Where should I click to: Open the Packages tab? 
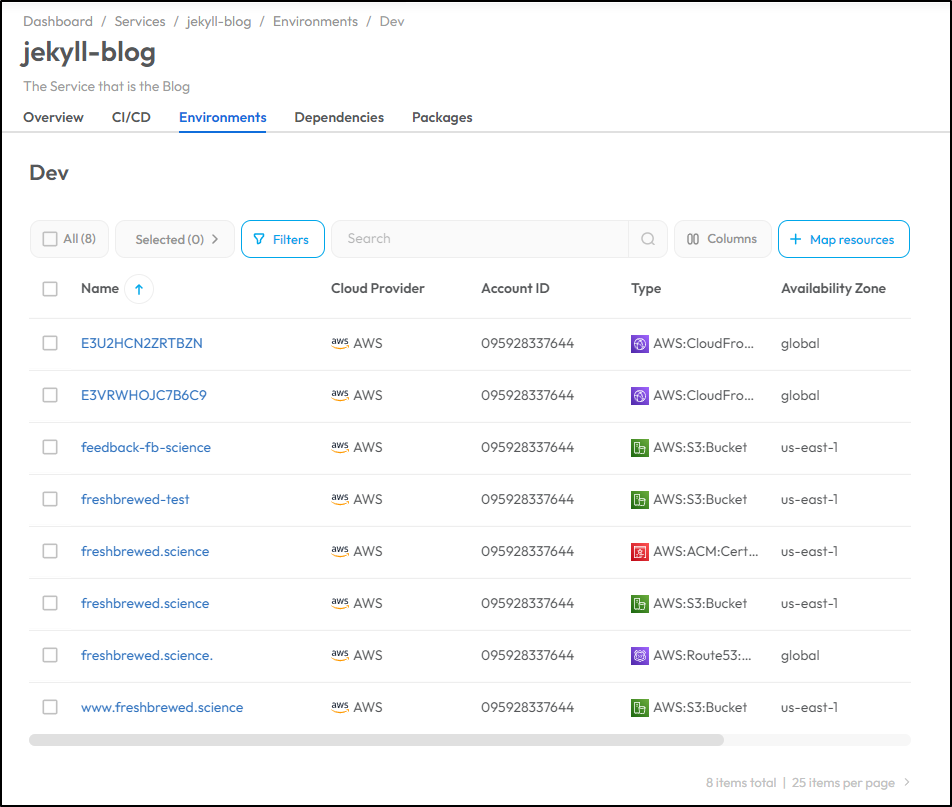[442, 117]
